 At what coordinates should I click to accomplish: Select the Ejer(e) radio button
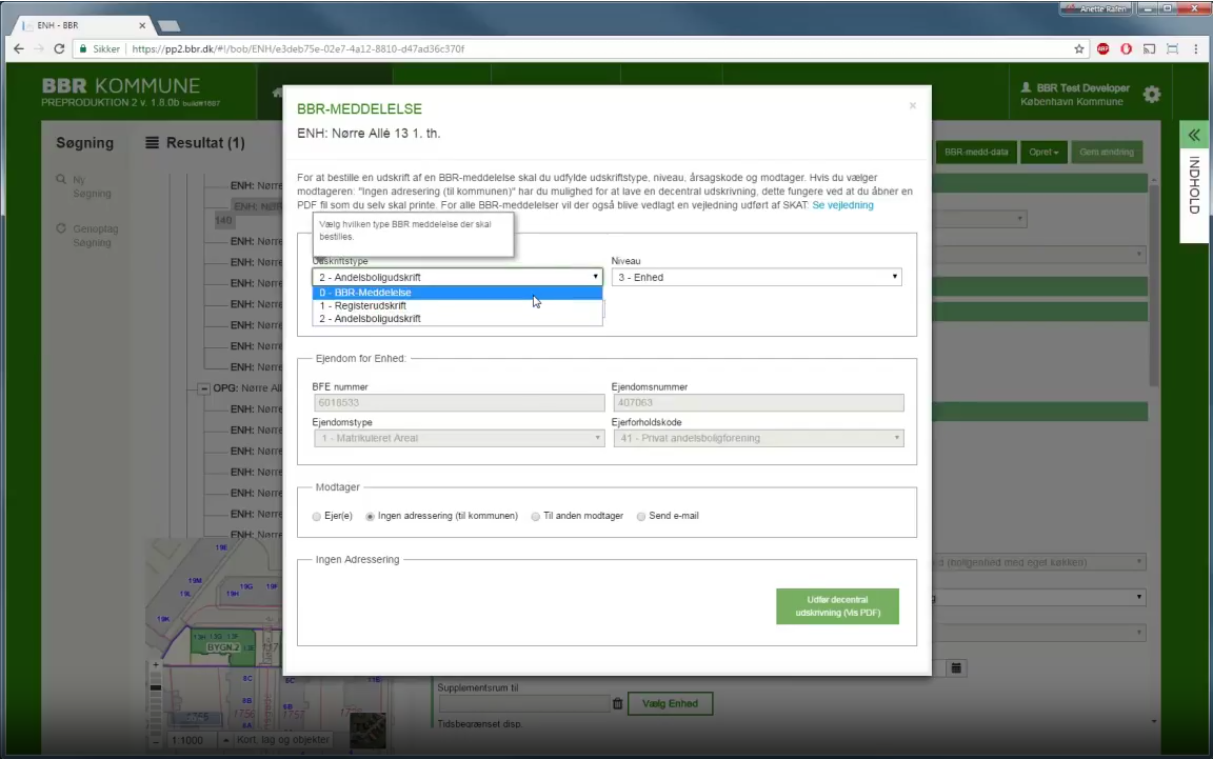pyautogui.click(x=317, y=517)
